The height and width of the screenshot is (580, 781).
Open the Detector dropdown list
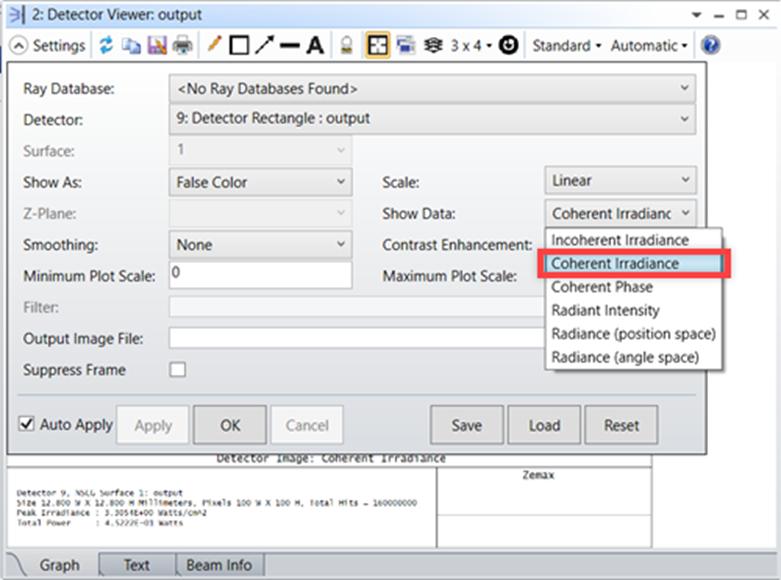coord(432,119)
